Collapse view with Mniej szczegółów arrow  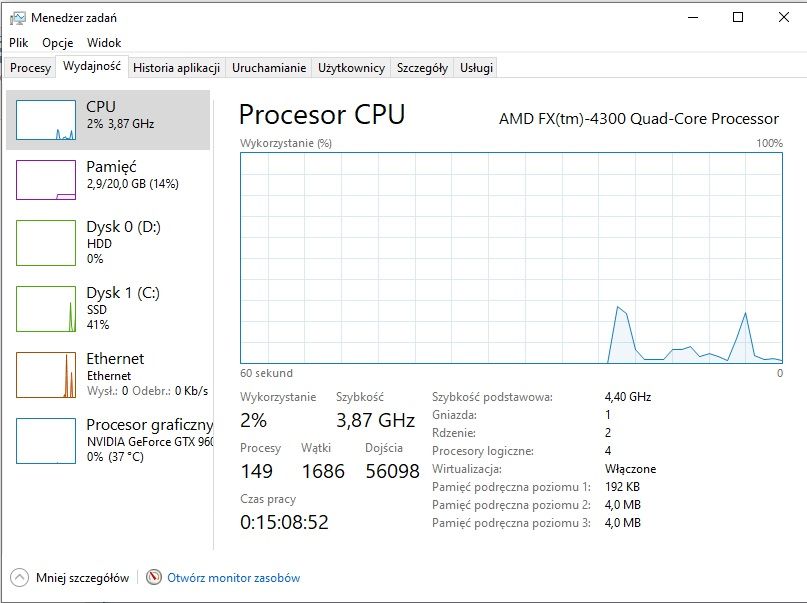[x=19, y=577]
